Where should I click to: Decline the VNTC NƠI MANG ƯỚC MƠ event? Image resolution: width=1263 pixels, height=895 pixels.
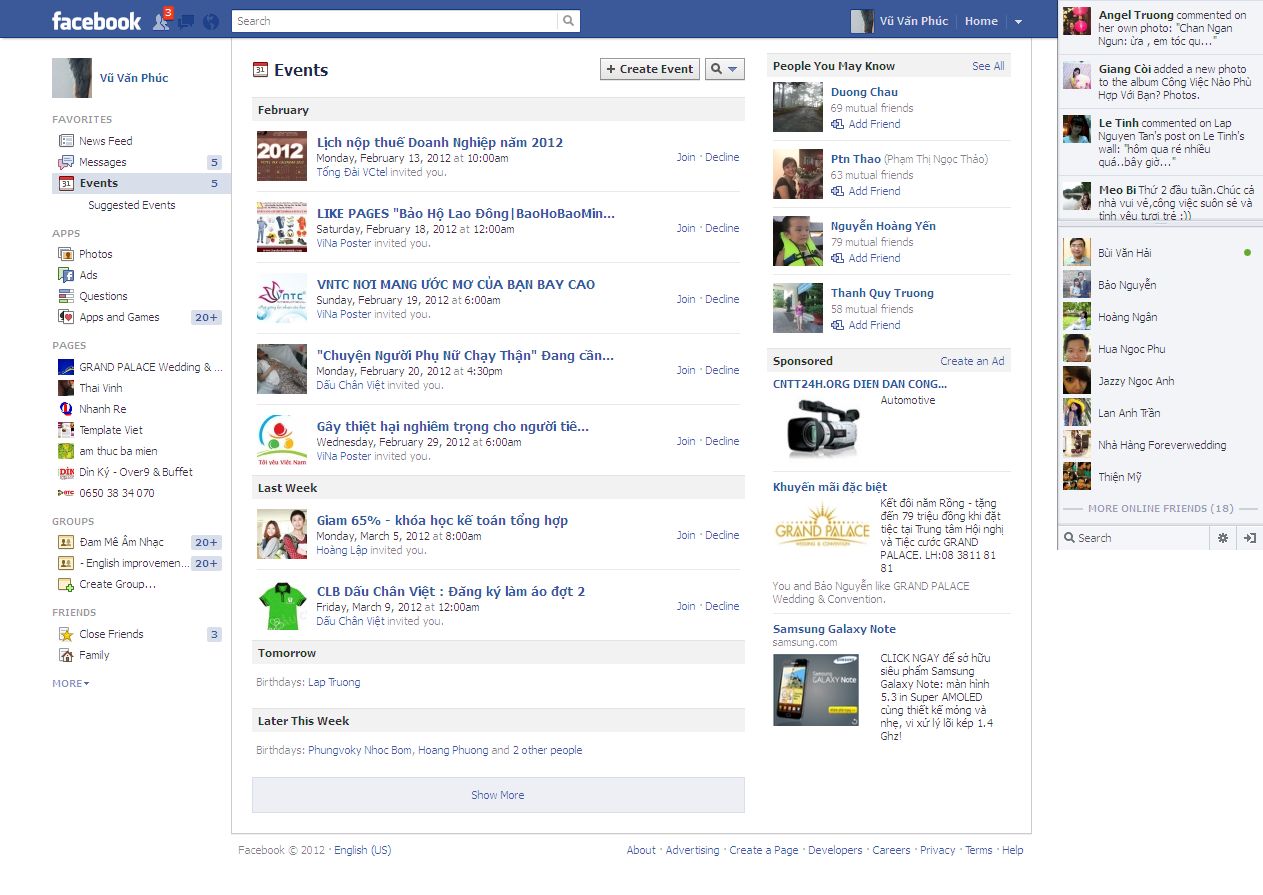[x=722, y=299]
